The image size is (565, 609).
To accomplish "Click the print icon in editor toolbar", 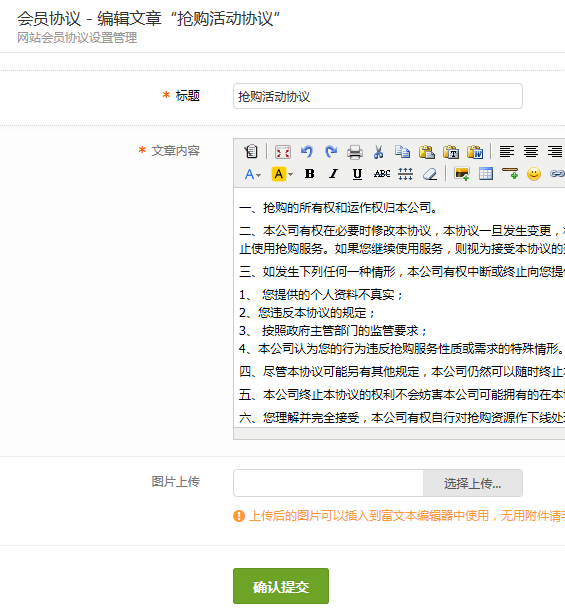I will pos(355,152).
